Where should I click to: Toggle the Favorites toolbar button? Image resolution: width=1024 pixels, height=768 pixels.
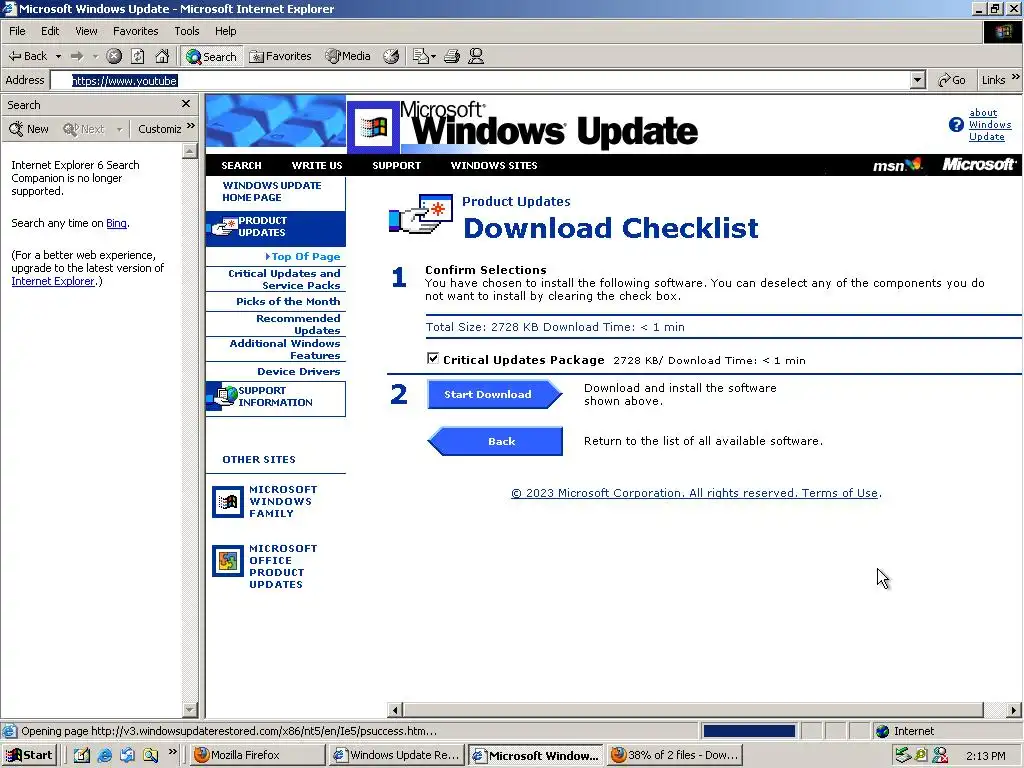tap(280, 56)
